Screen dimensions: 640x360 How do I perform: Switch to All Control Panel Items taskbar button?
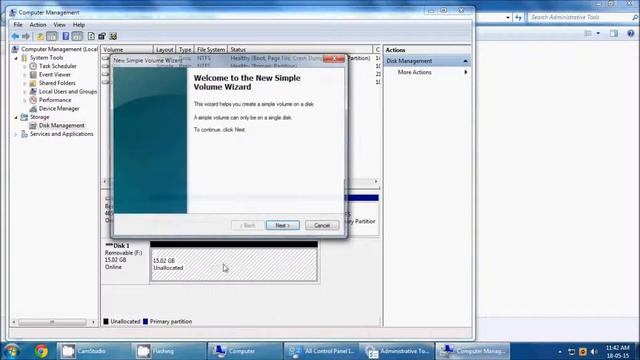click(x=321, y=351)
